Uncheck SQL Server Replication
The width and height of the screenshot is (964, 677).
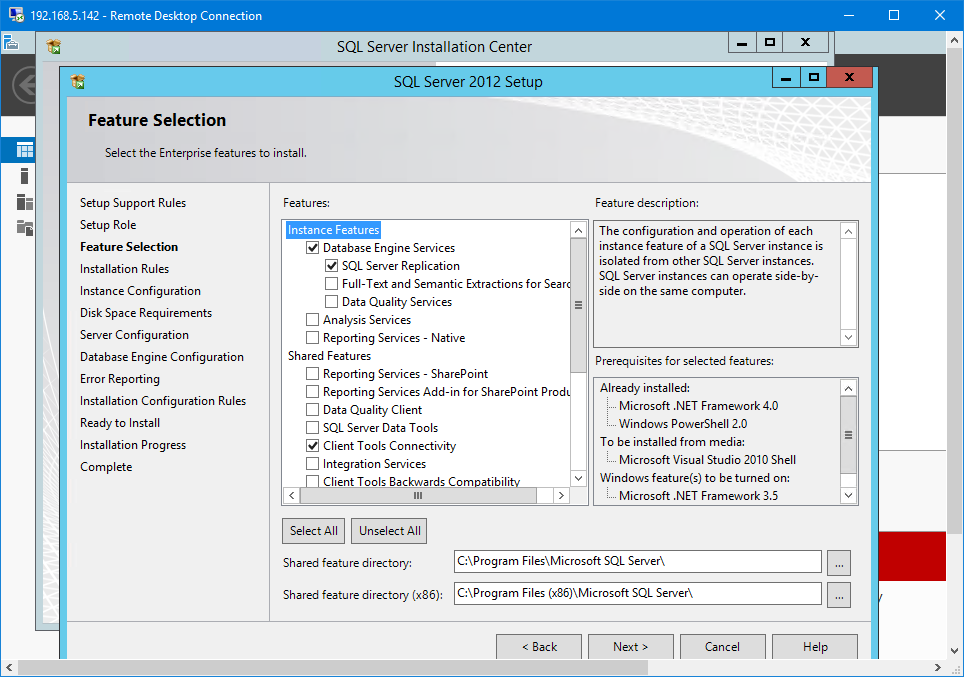pyautogui.click(x=331, y=266)
